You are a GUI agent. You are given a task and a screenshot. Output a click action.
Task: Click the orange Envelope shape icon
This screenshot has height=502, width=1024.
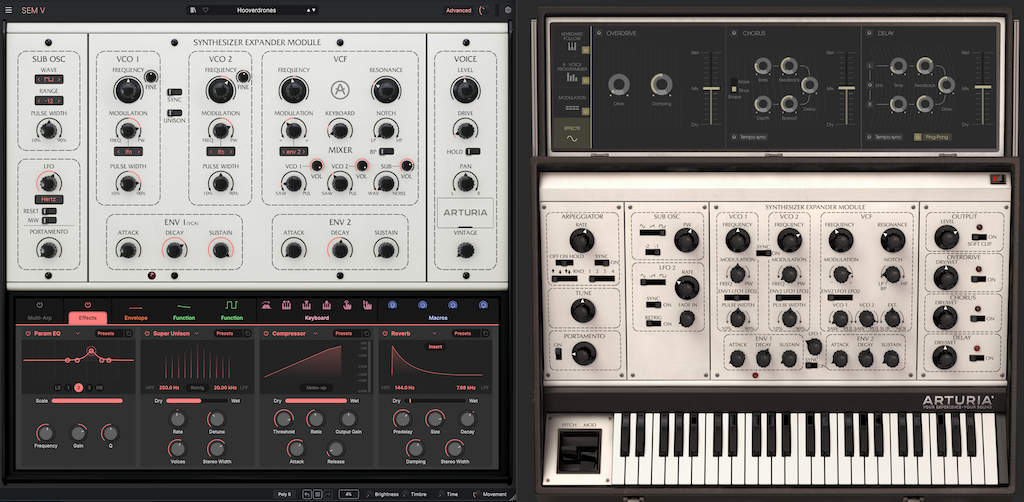[136, 306]
